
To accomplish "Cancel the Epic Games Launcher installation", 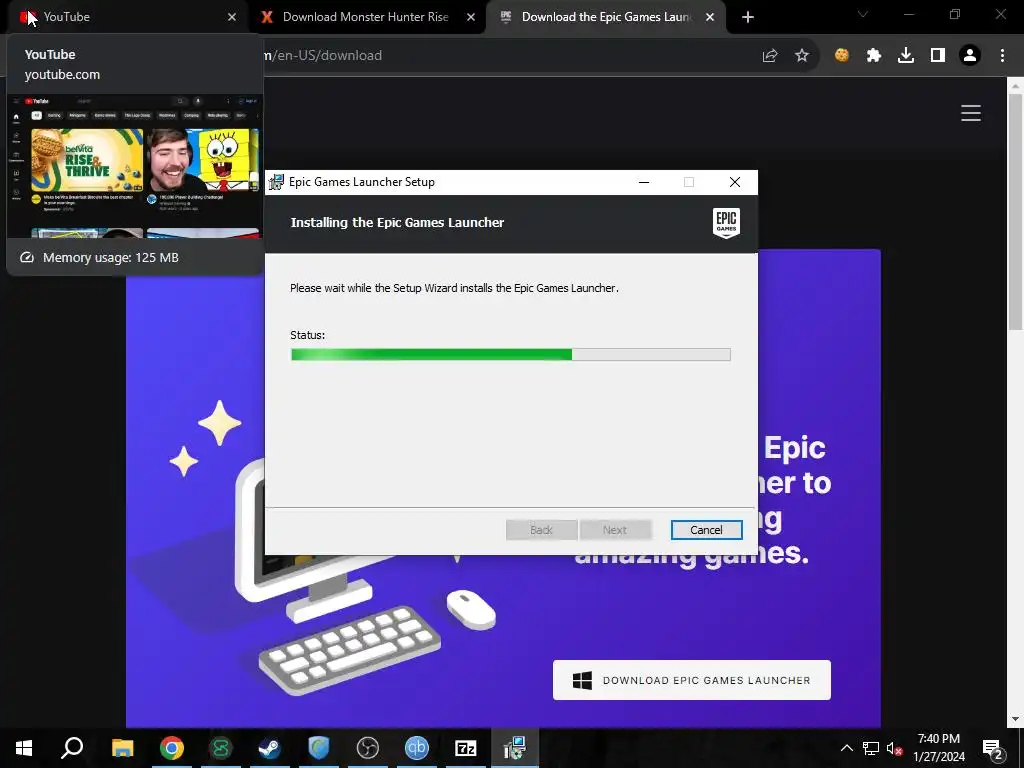I will click(x=707, y=530).
